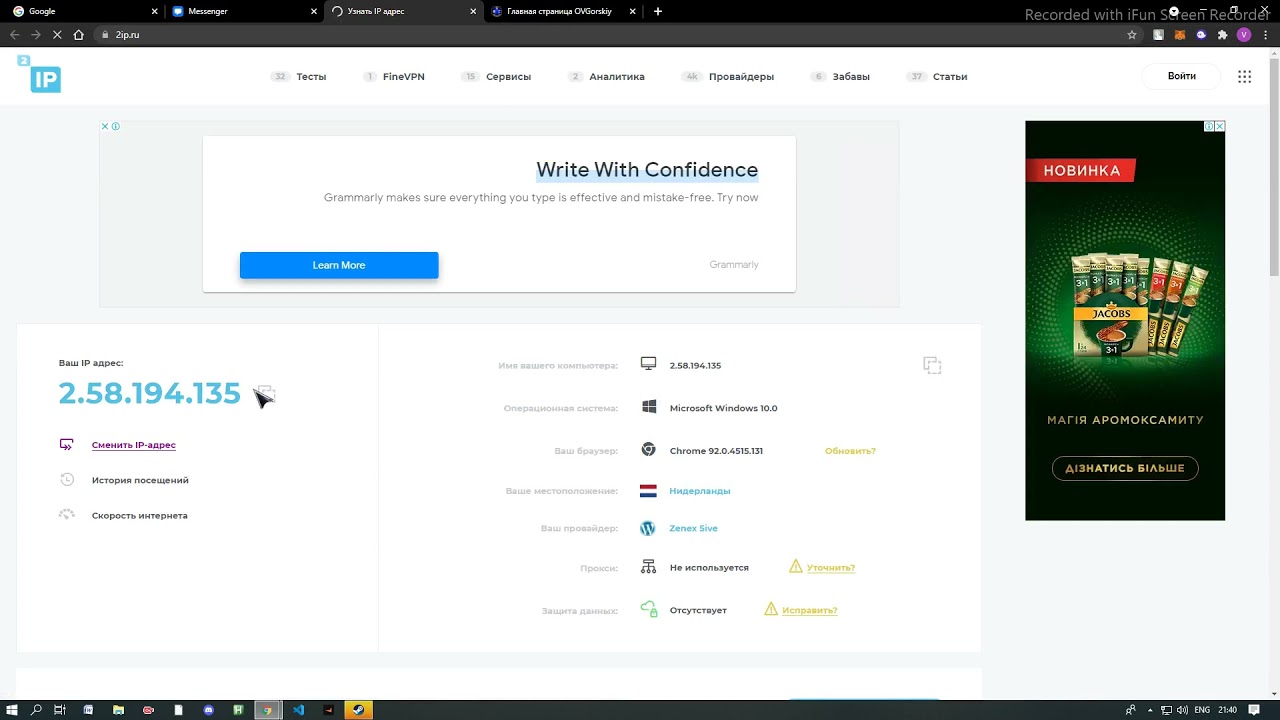The image size is (1280, 720).
Task: Open Скорость интернета
Action: click(139, 515)
